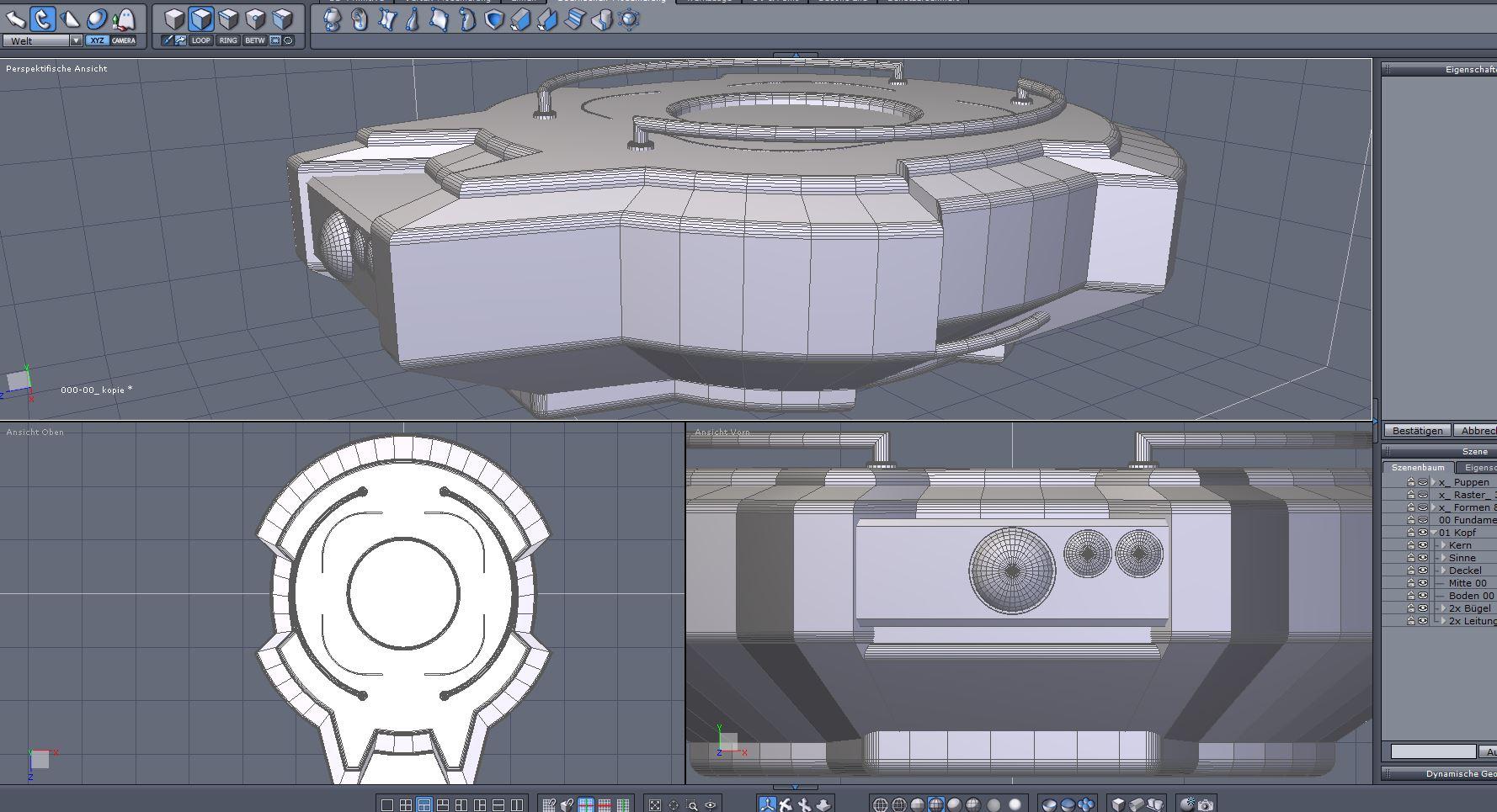1497x812 pixels.
Task: Click the magnifier zoom icon in bottom bar
Action: tap(692, 805)
